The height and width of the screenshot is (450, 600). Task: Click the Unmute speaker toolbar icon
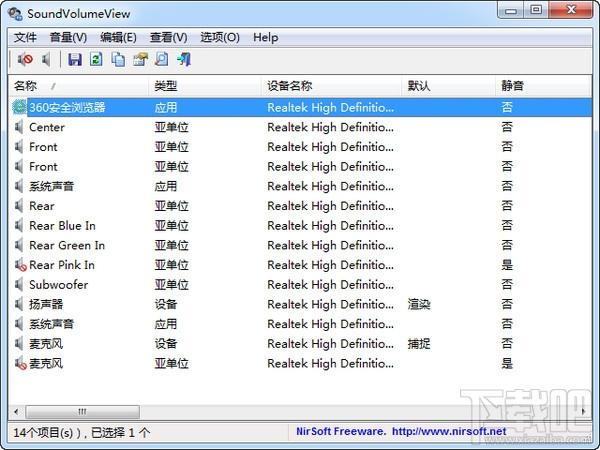46,59
